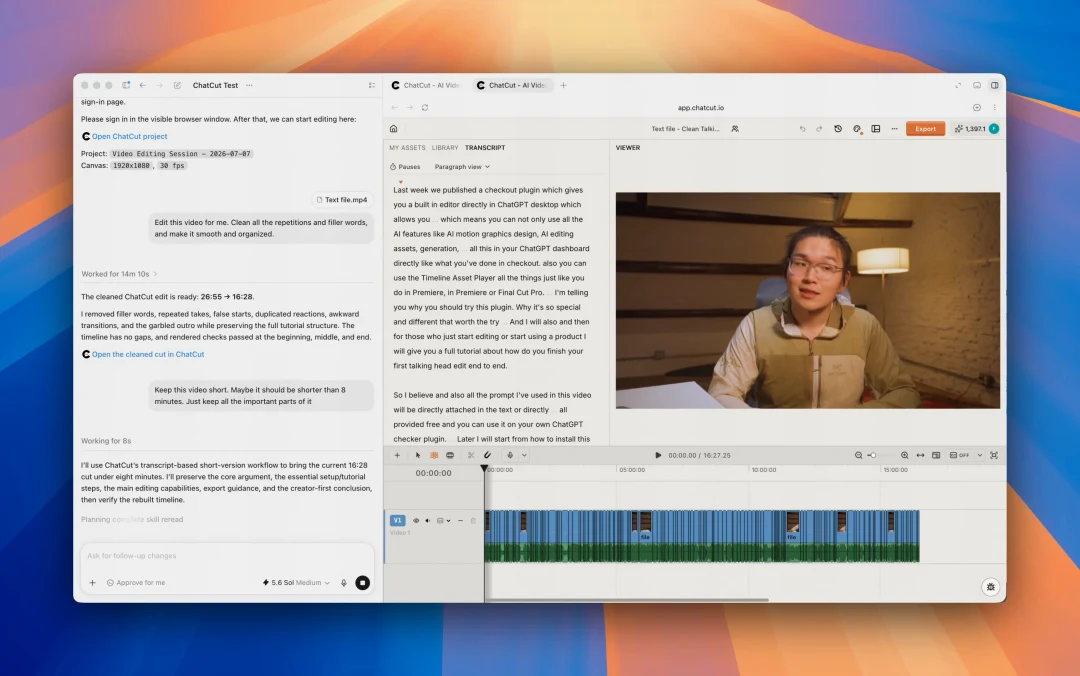Zoom in the timeline
The image size is (1080, 676).
(x=904, y=455)
